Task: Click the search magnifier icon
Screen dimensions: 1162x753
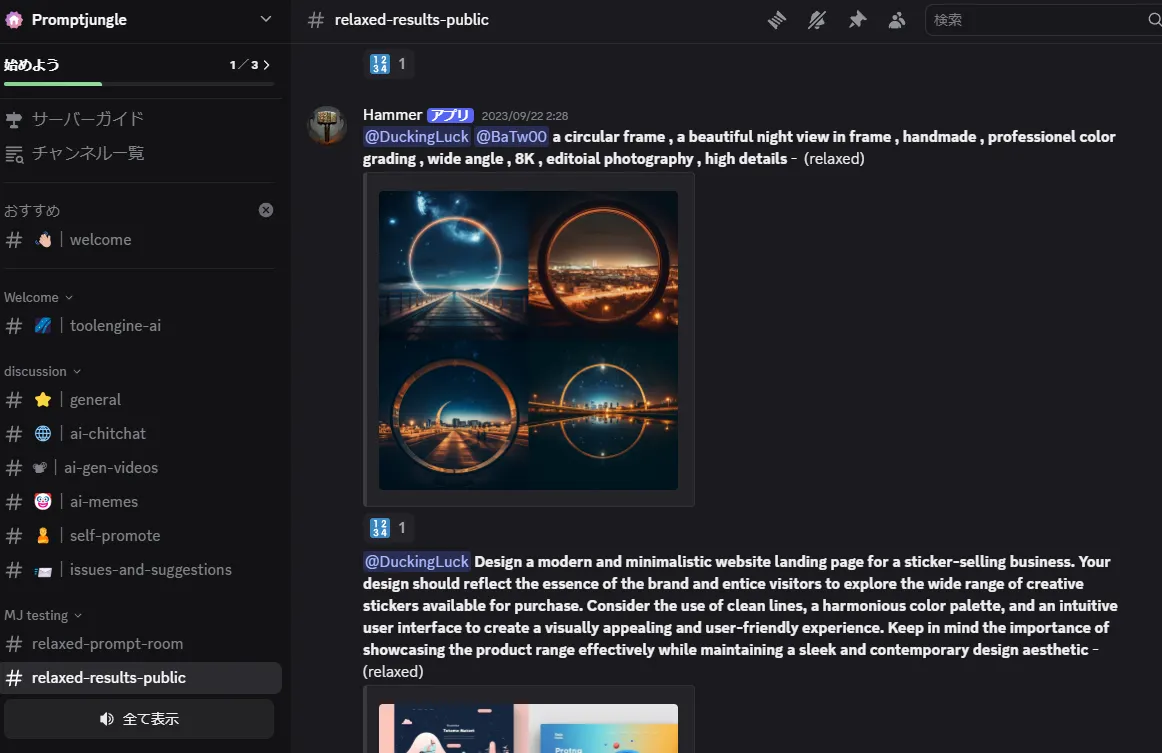Action: [1153, 20]
